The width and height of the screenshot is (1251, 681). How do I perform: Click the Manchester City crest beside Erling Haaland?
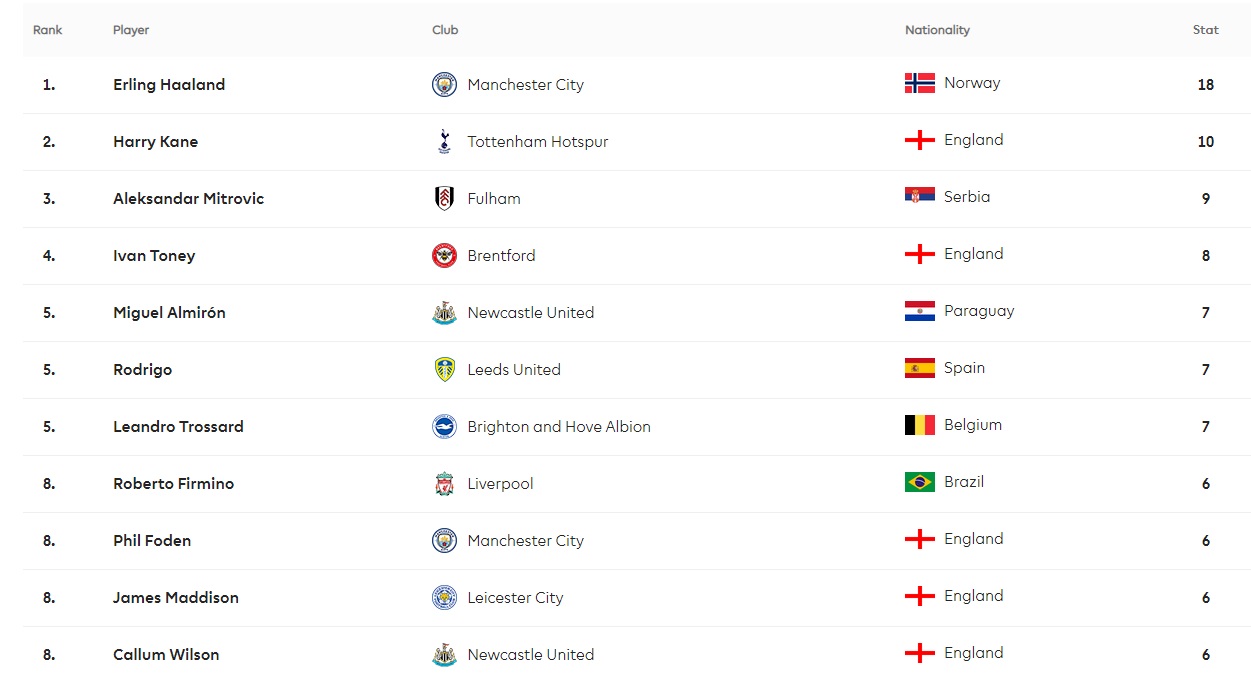tap(444, 85)
